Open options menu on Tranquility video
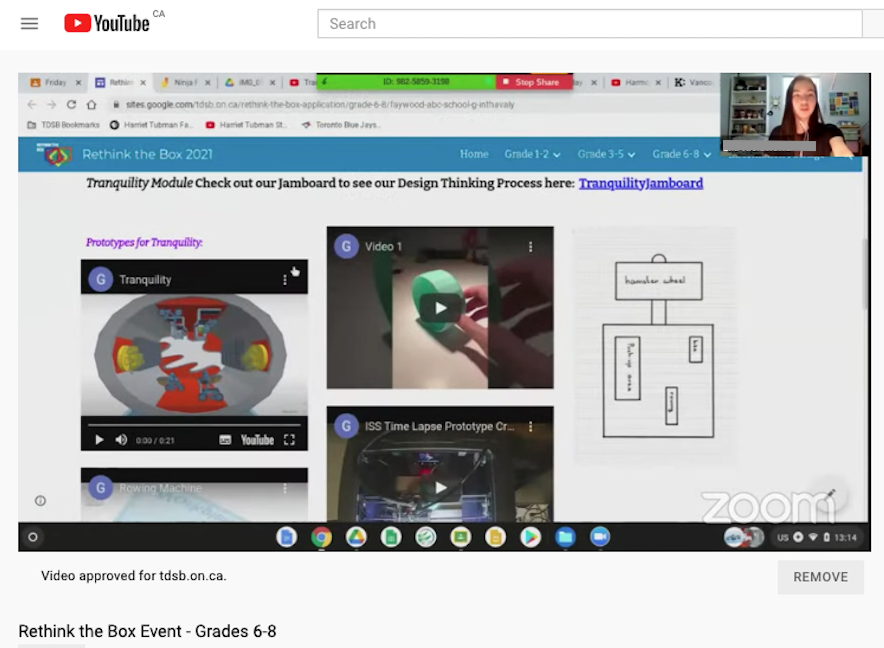The width and height of the screenshot is (884, 648). (x=285, y=280)
